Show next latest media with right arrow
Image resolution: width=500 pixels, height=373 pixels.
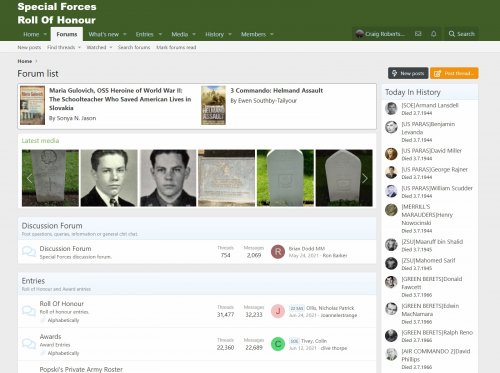point(365,178)
